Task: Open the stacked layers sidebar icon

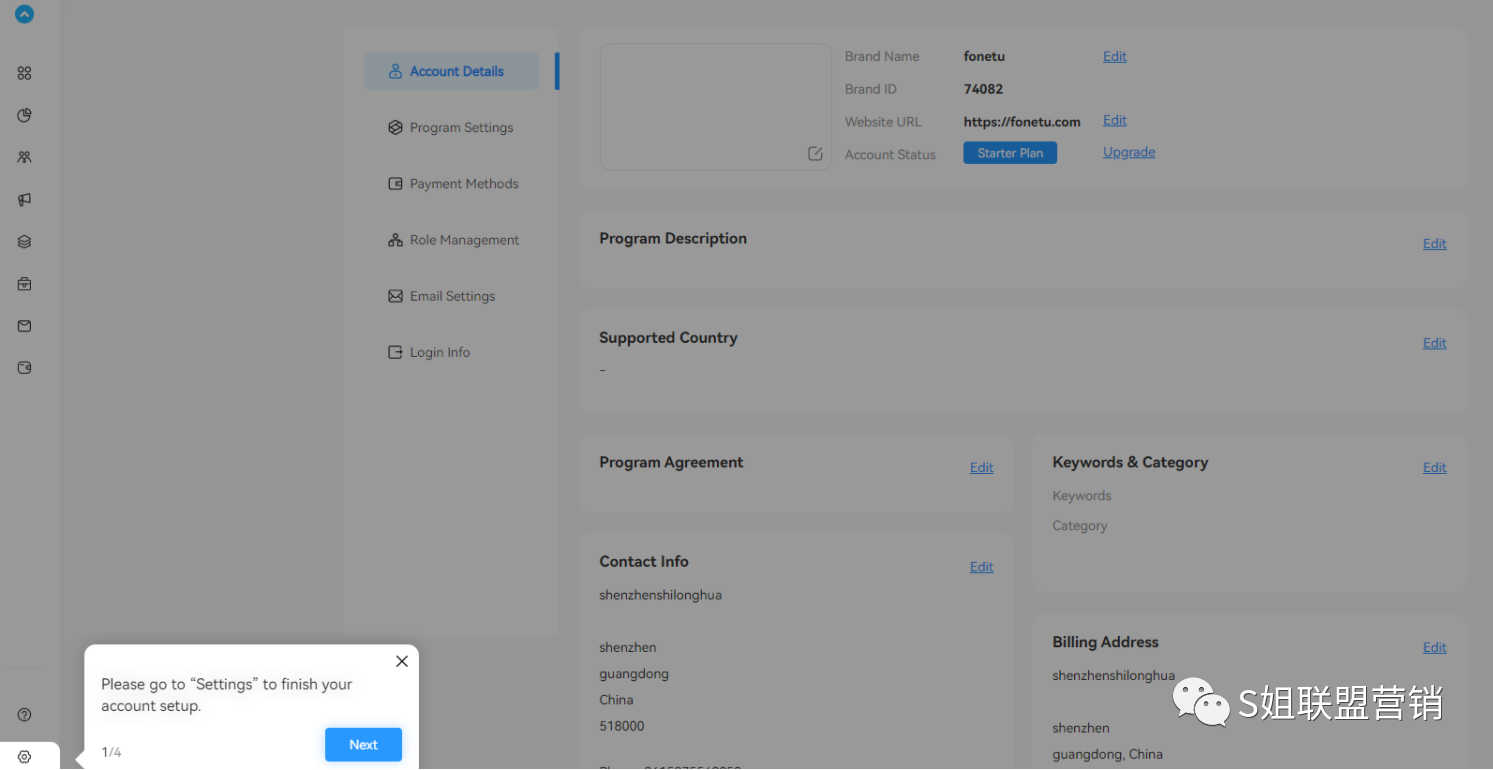Action: click(25, 242)
